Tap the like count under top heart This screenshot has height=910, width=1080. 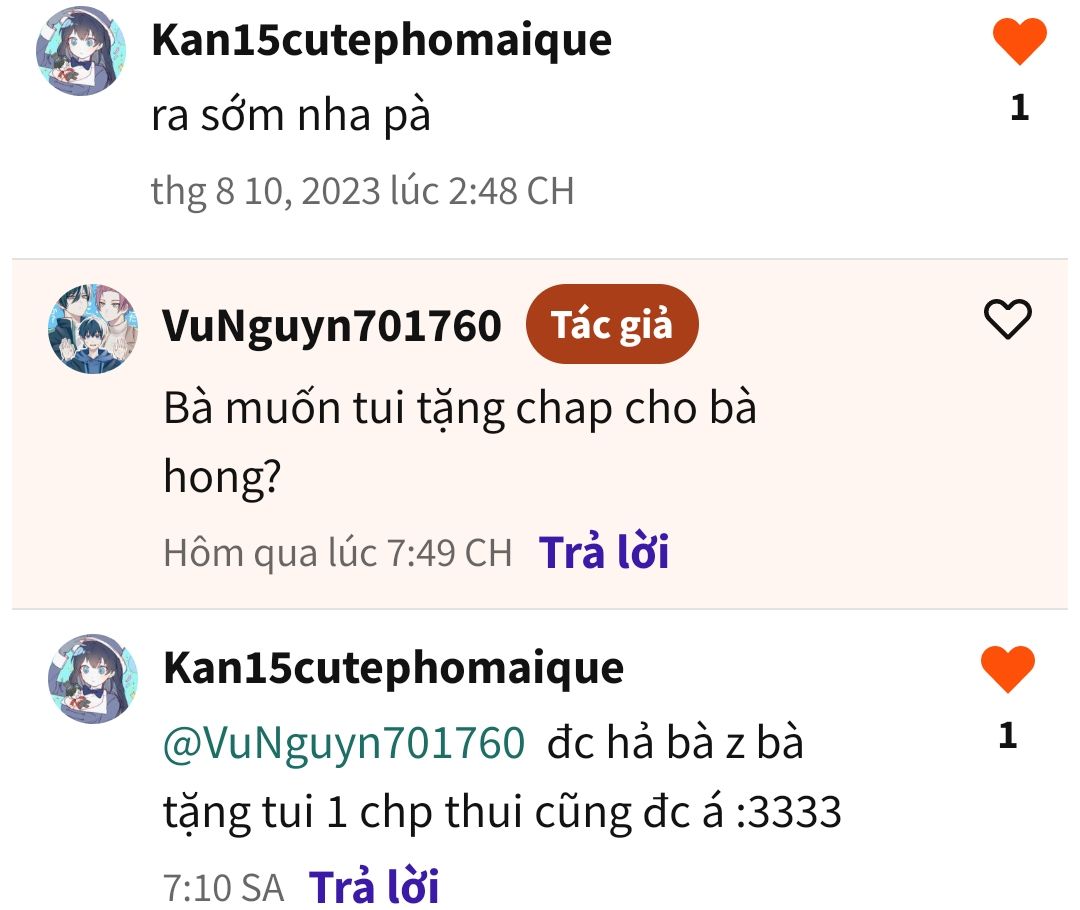coord(1019,108)
